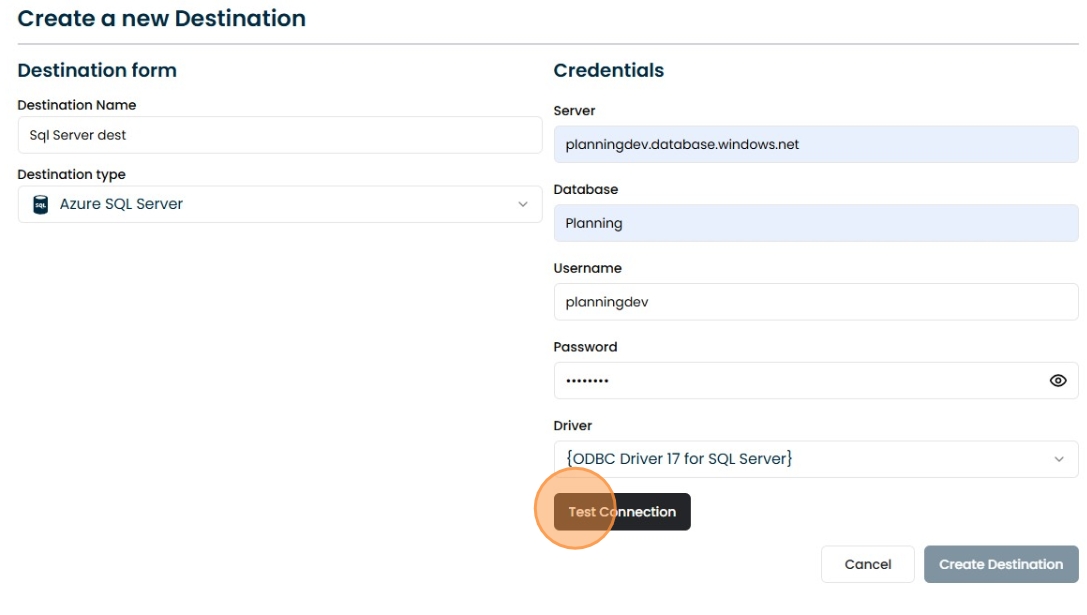Click the Driver field label
Screen dimensions: 1087x615
(x=573, y=426)
